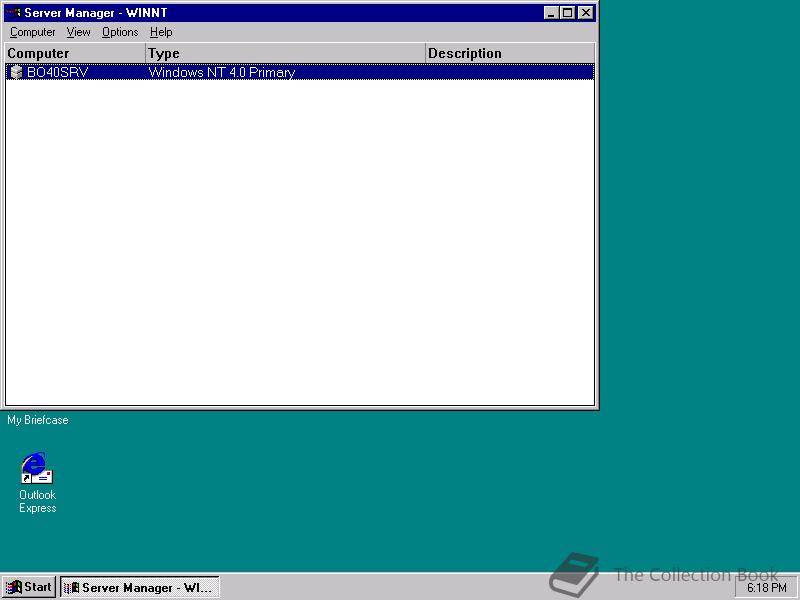Open the Help menu
Image resolution: width=800 pixels, height=600 pixels.
click(x=161, y=32)
